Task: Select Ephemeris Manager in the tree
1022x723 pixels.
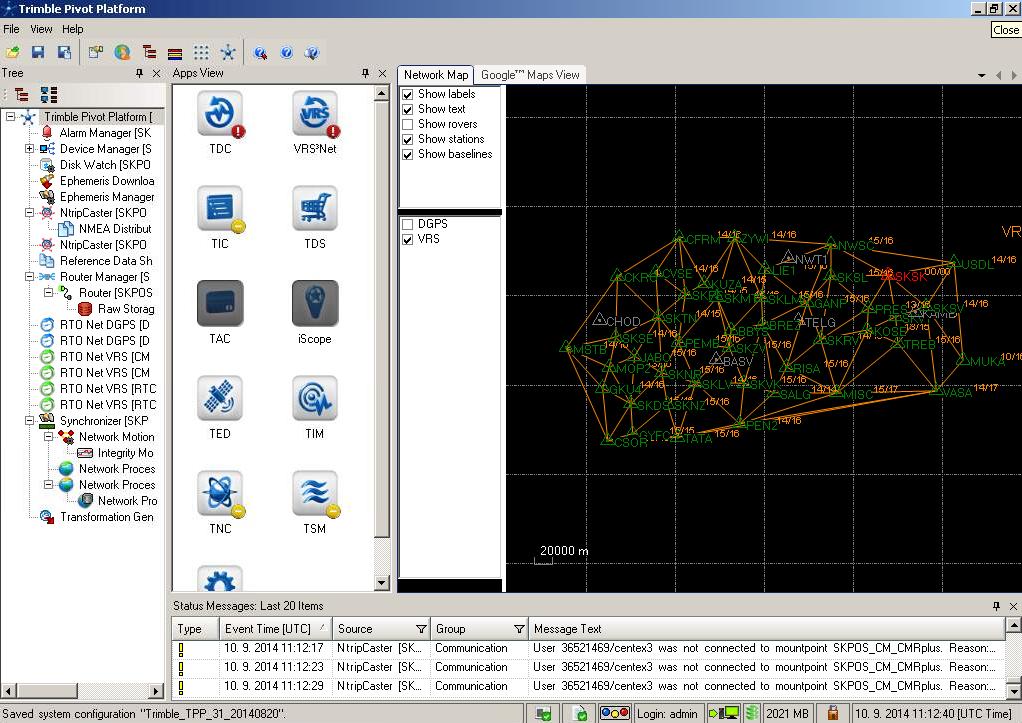Action: (x=107, y=197)
